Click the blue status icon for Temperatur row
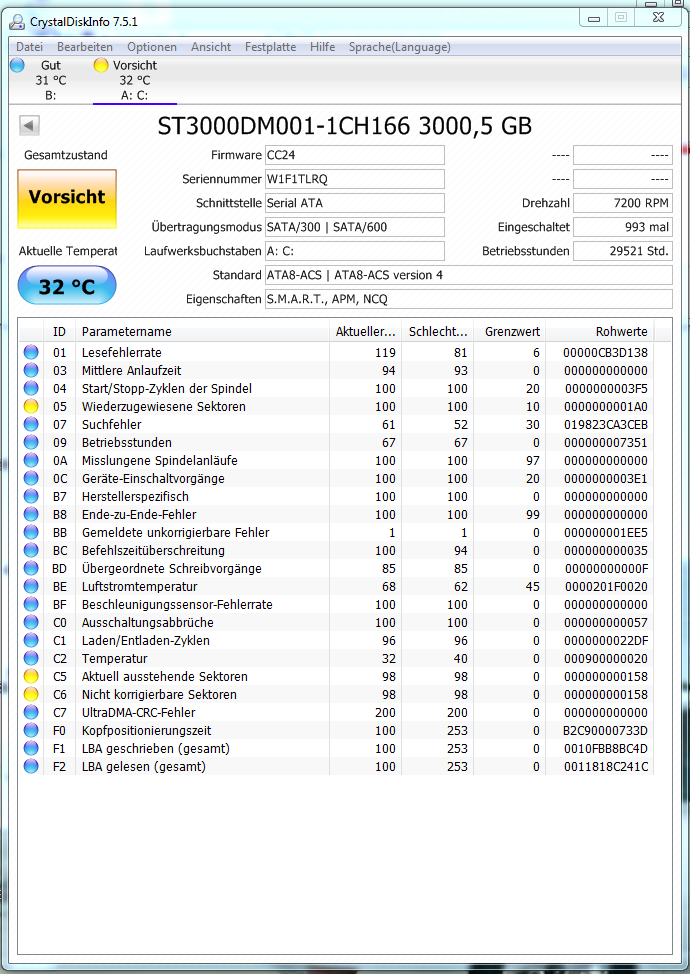Viewport: 690px width, 974px height. coord(31,658)
